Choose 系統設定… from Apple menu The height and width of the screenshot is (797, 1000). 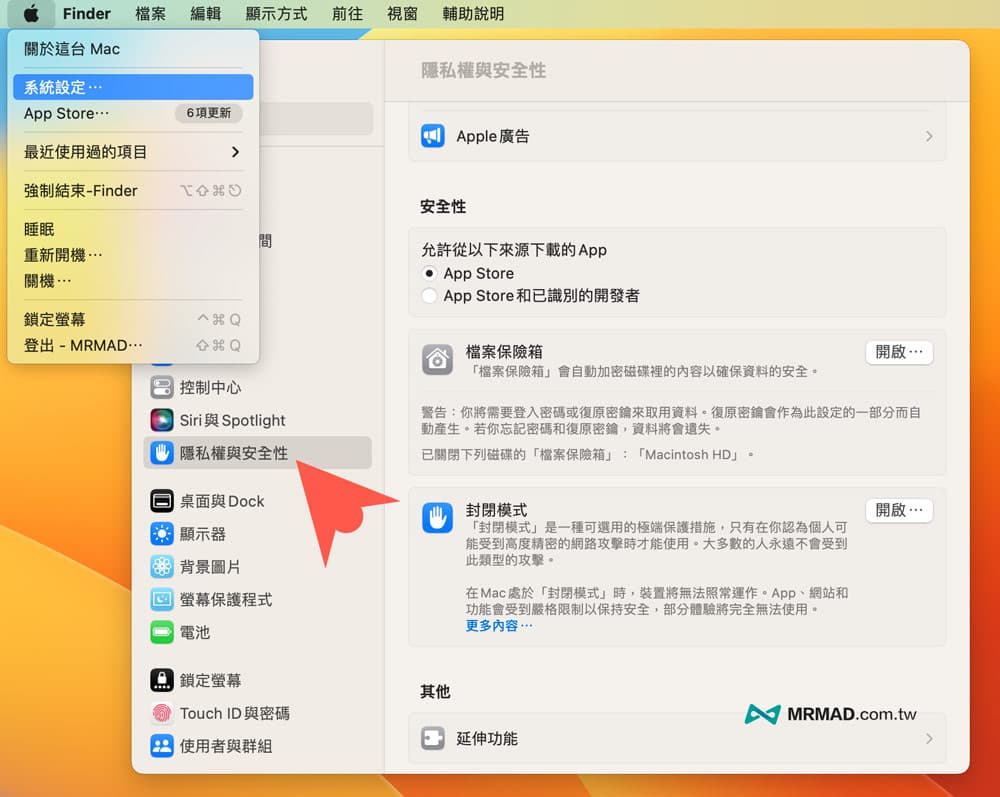(x=133, y=87)
